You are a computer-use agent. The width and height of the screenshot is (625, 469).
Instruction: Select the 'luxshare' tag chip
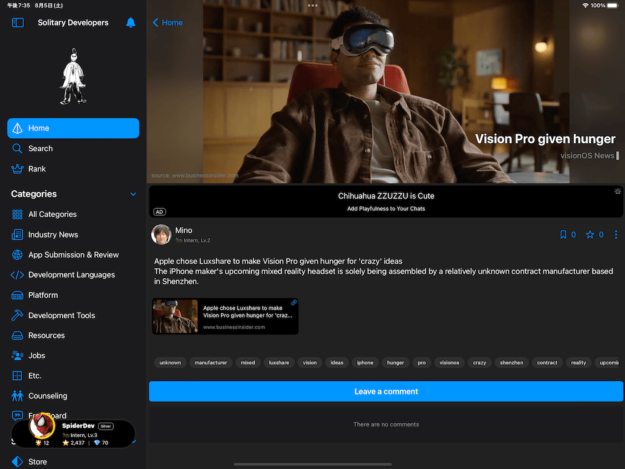coord(279,363)
